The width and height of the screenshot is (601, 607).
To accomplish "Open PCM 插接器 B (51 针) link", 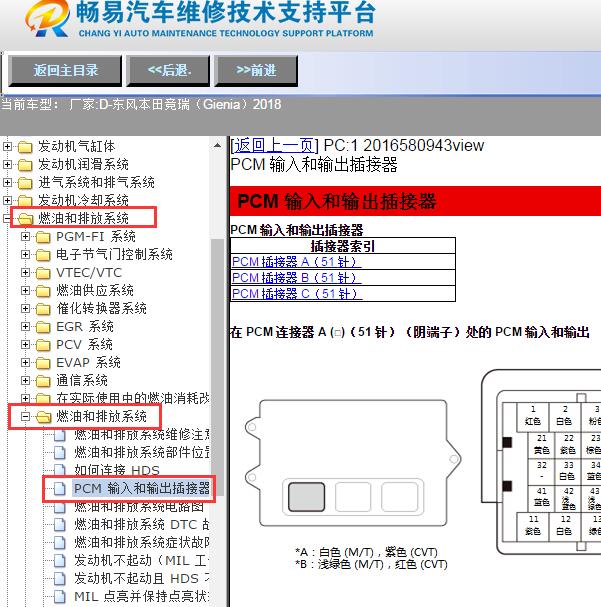I will tap(296, 278).
